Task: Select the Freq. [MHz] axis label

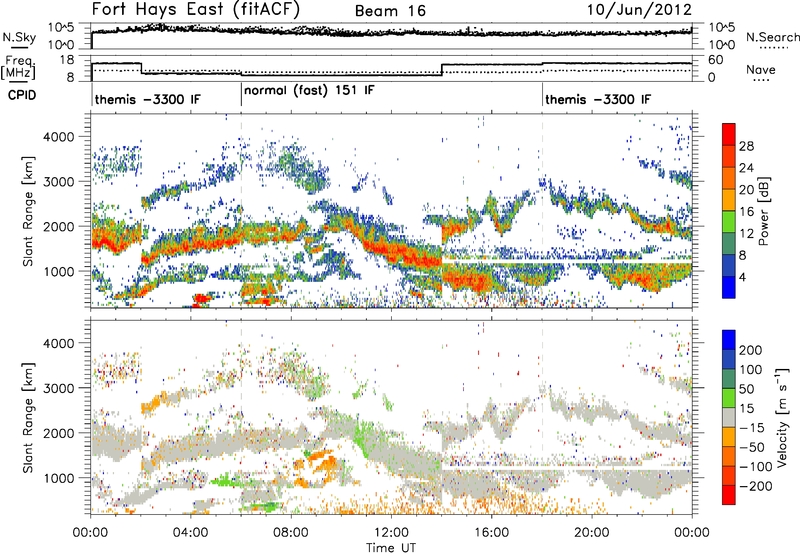Action: (18, 68)
